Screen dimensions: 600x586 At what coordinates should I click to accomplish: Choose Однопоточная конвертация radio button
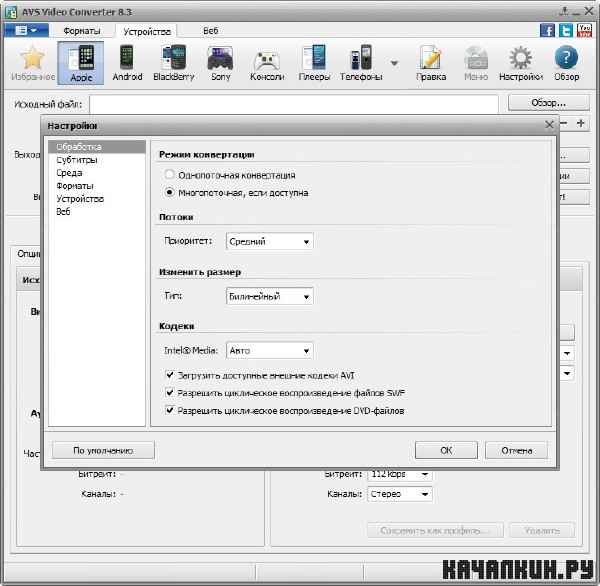pyautogui.click(x=170, y=175)
